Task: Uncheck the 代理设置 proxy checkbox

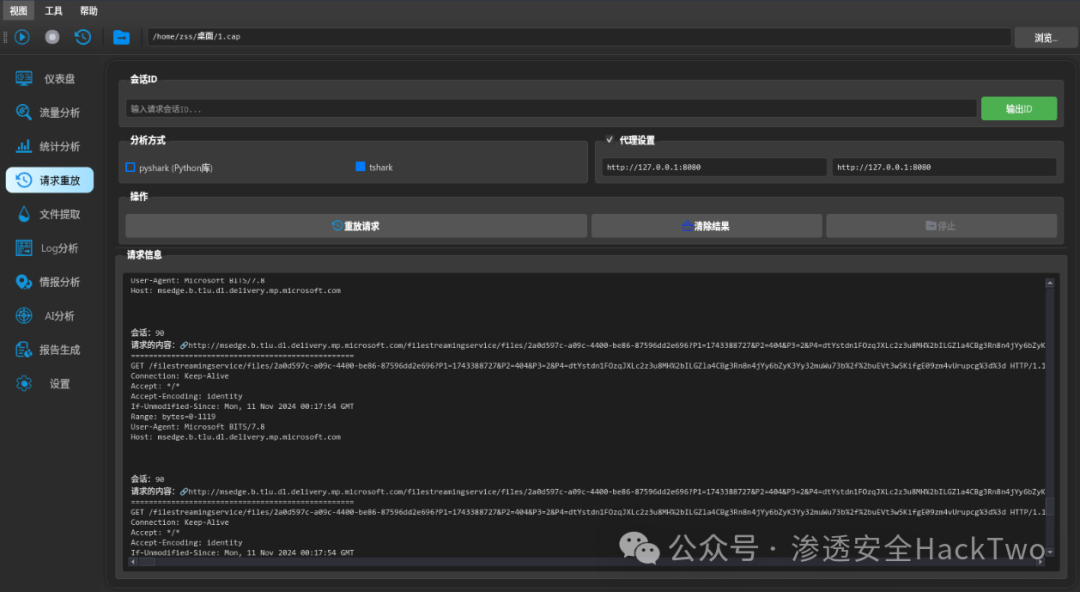Action: [x=610, y=140]
